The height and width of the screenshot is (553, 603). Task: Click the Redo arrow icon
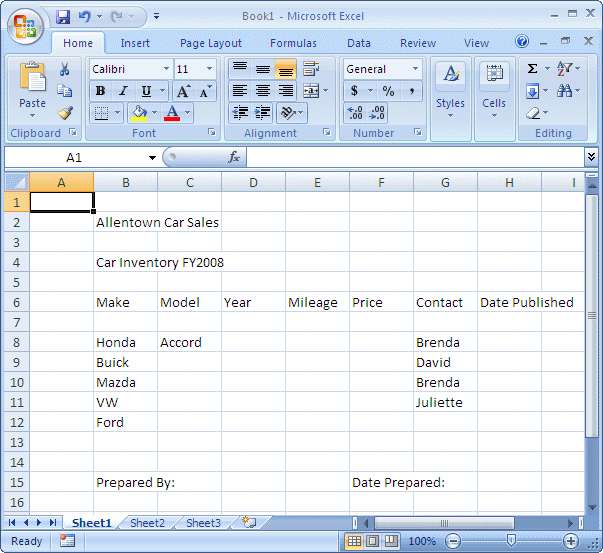coord(117,17)
